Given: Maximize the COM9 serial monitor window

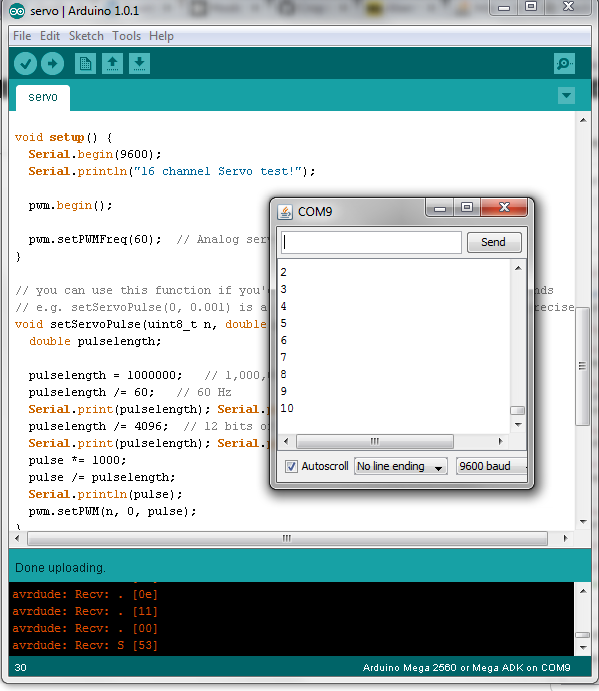Looking at the screenshot, I should pyautogui.click(x=467, y=208).
